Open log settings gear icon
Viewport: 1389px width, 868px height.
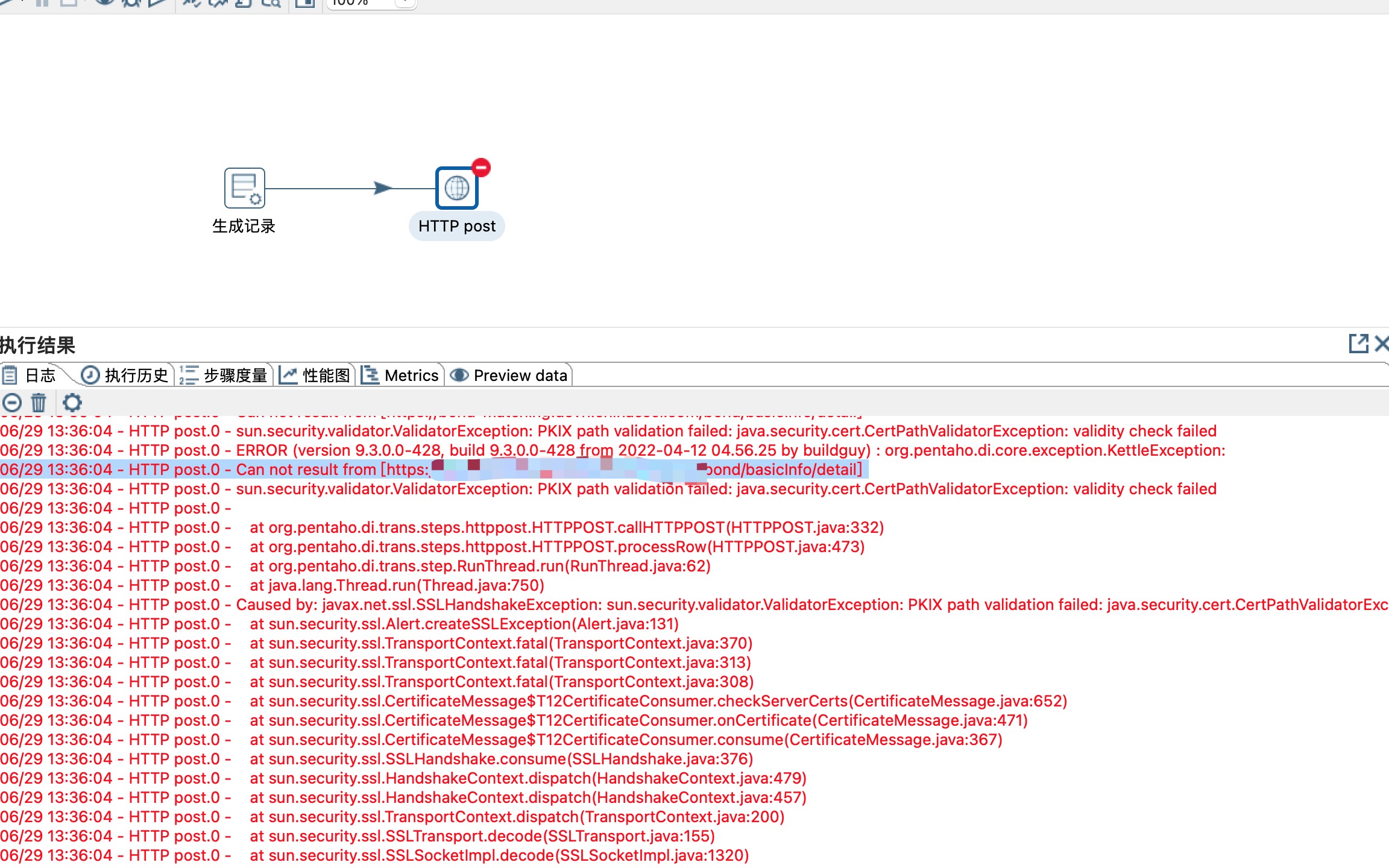click(72, 402)
